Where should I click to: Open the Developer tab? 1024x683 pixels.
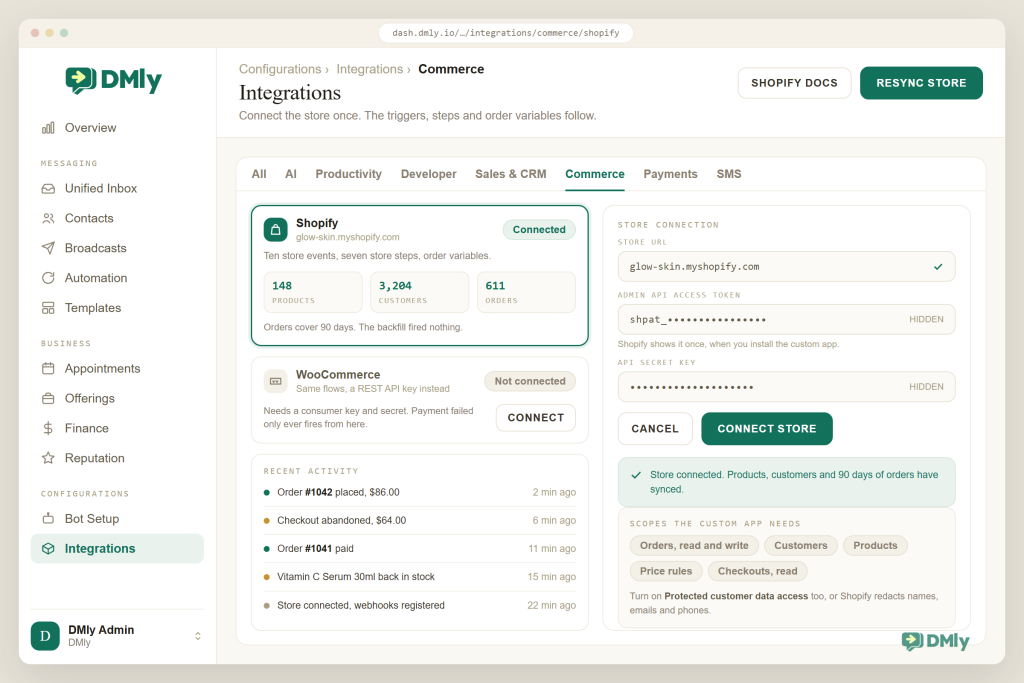pyautogui.click(x=428, y=174)
